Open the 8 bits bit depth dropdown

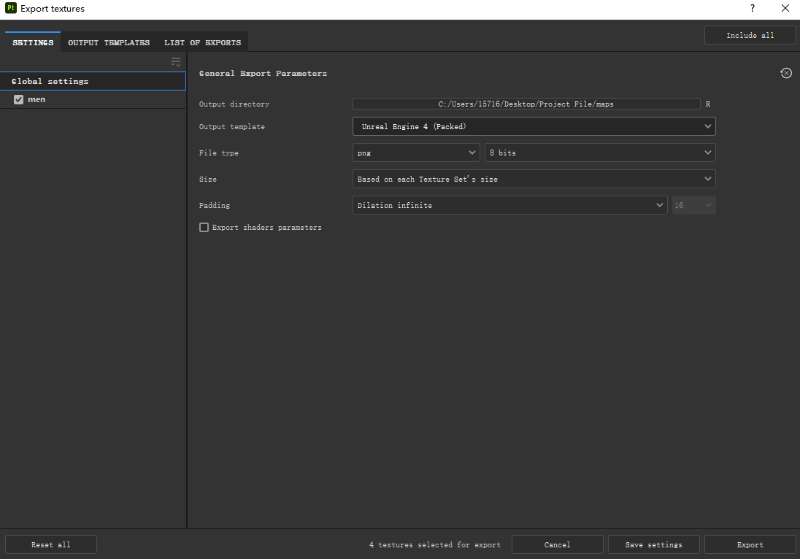[600, 153]
